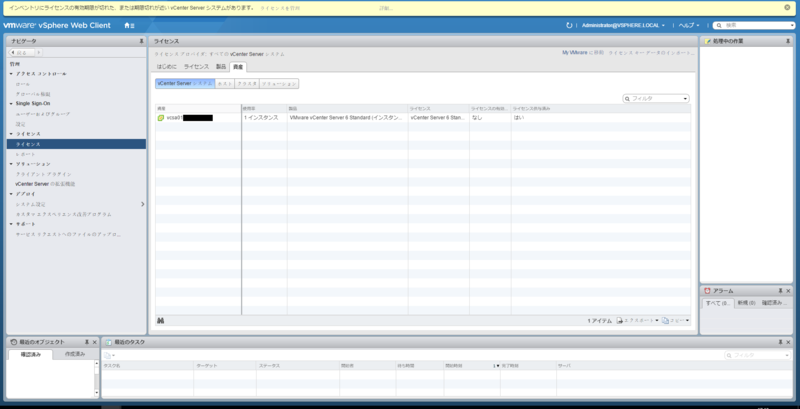Close the アラーム alarms panel
800x409 pixels.
point(788,291)
